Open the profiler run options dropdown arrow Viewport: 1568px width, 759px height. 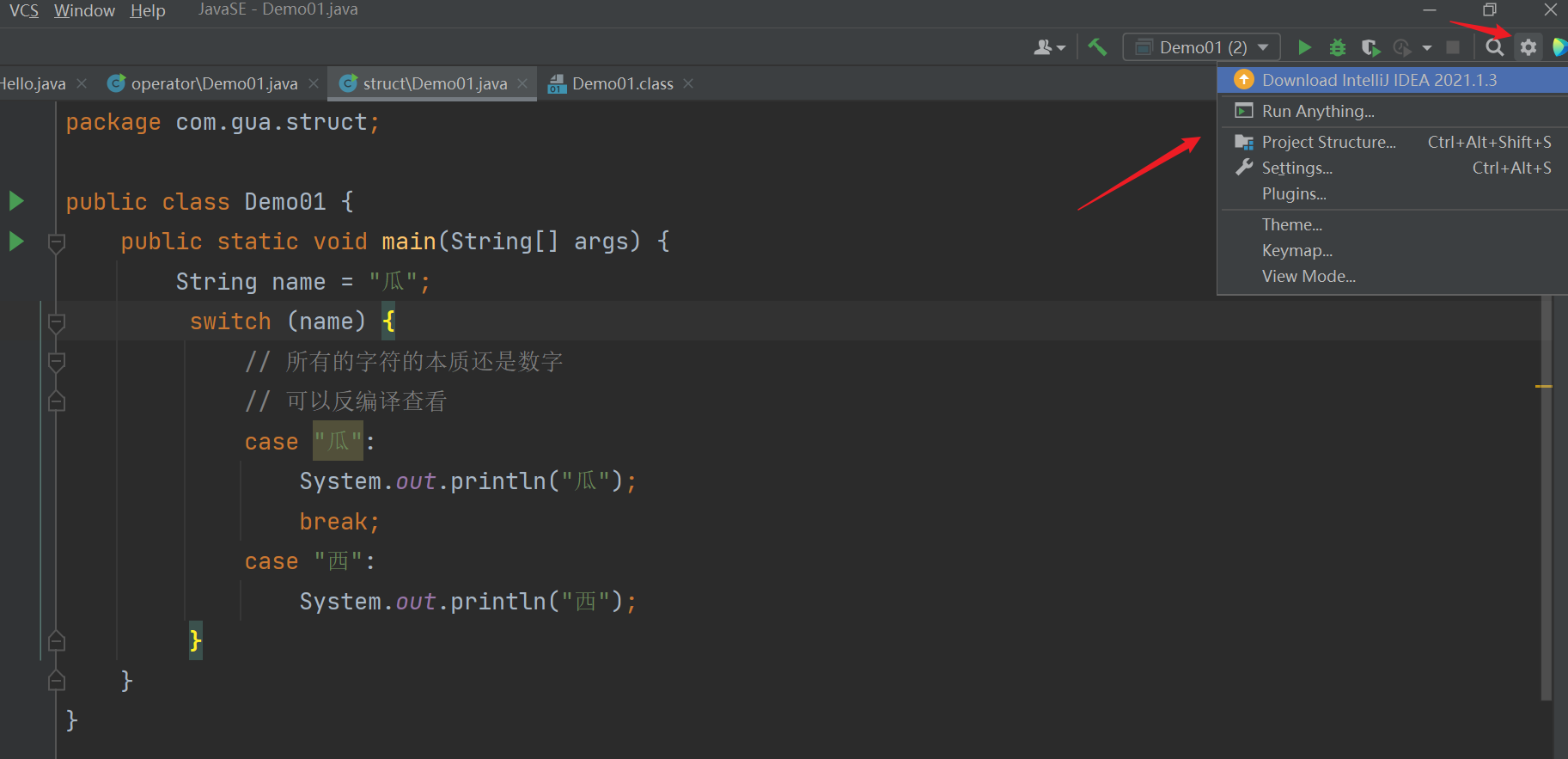tap(1427, 47)
